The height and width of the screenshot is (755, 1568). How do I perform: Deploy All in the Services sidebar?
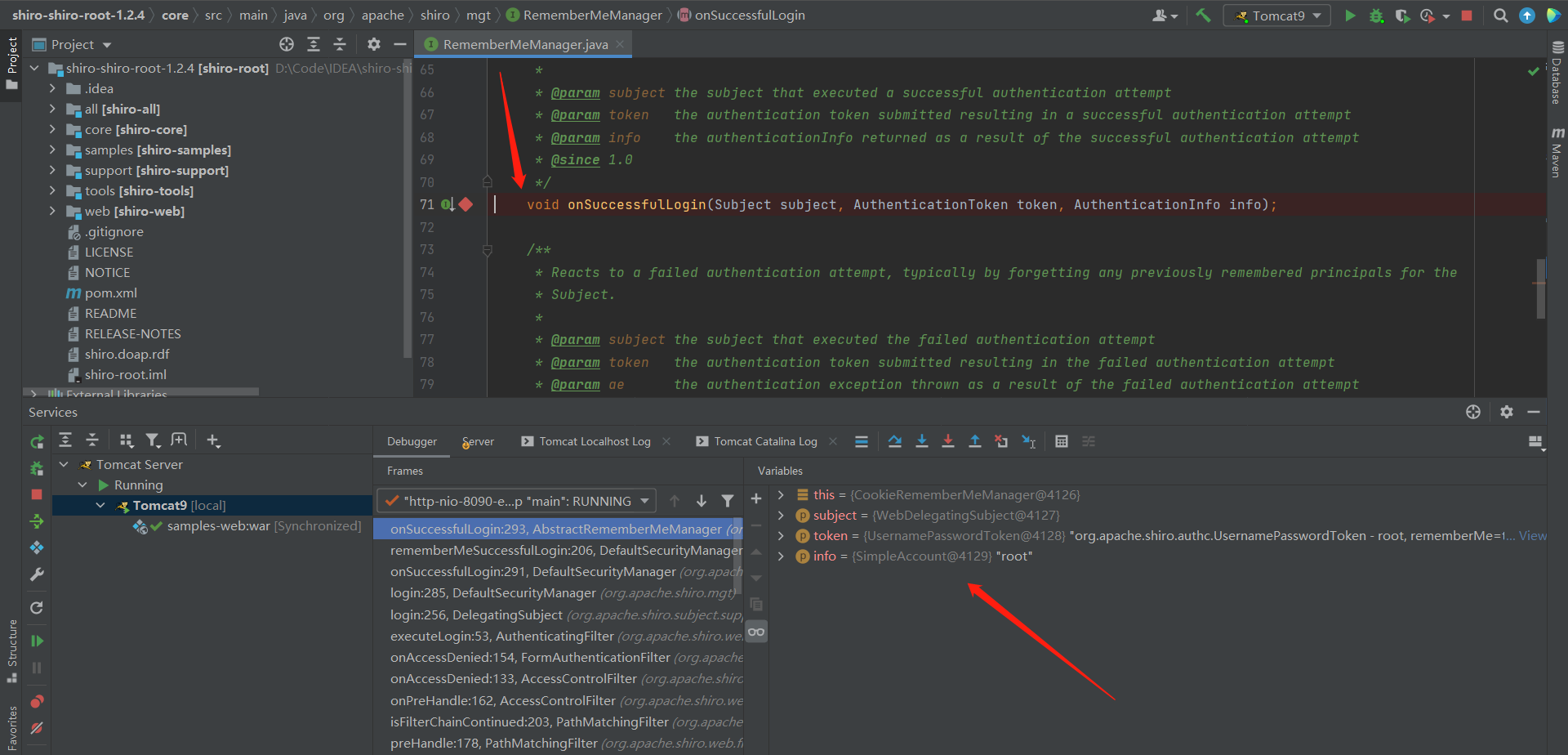[x=37, y=520]
